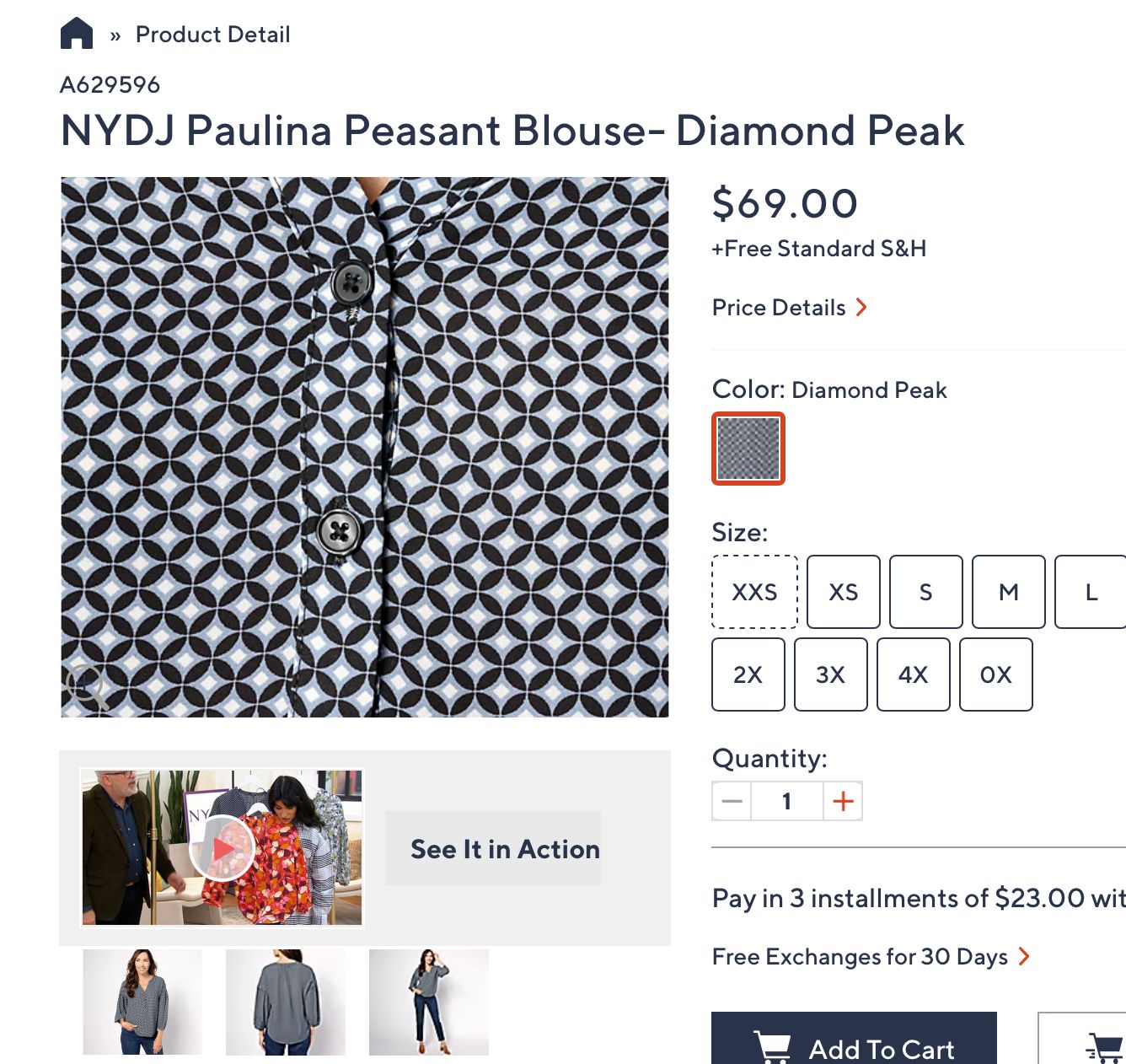Open the front view model thumbnail

tap(142, 1002)
